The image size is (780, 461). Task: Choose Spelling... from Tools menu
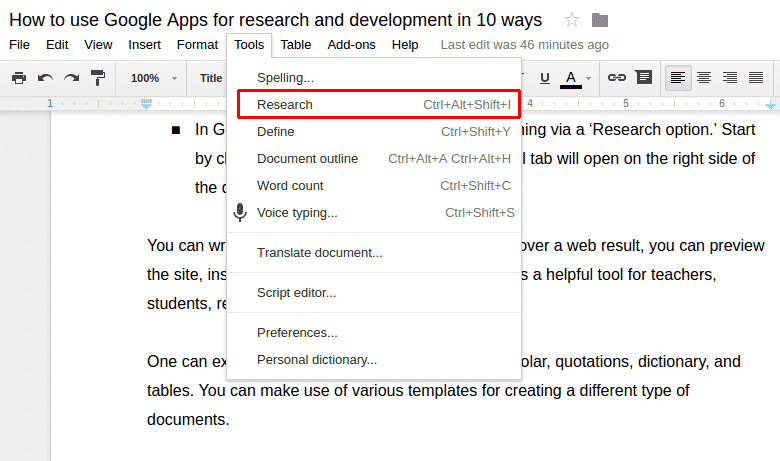[x=374, y=78]
